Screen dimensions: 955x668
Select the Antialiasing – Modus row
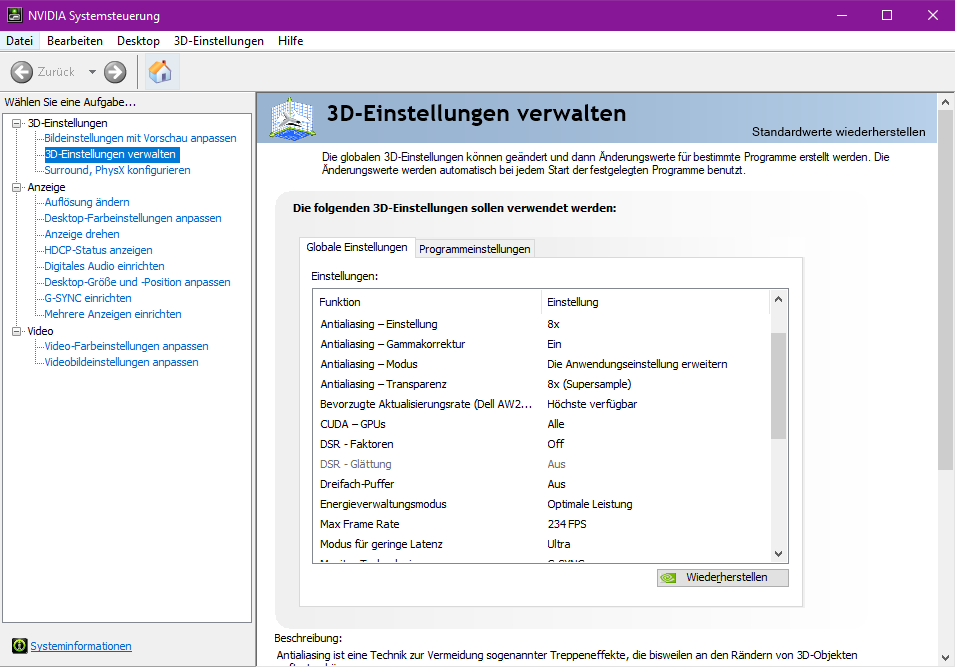(x=541, y=364)
